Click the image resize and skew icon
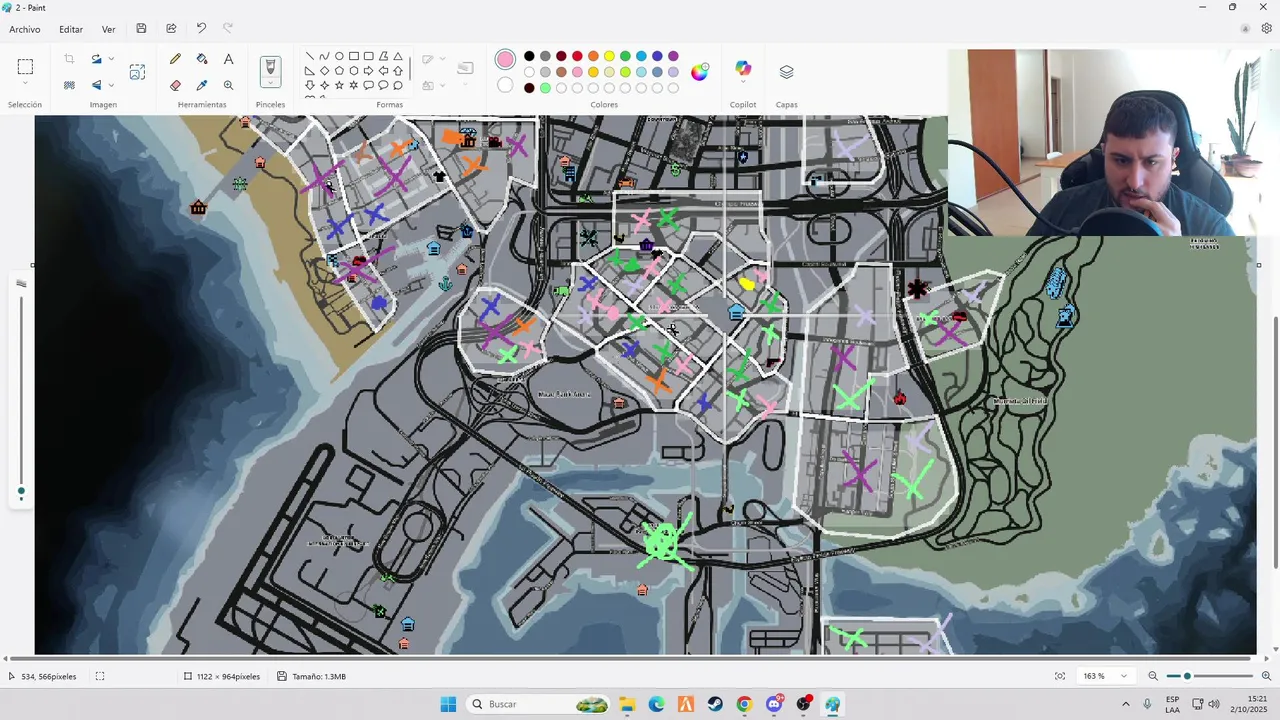Screen dimensions: 1280x720 coord(137,72)
